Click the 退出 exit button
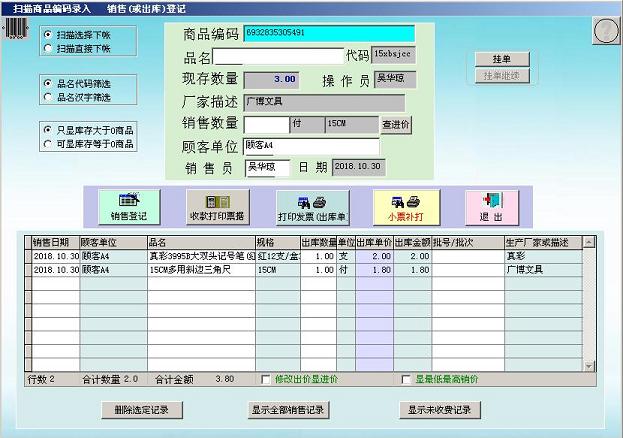 [492, 208]
